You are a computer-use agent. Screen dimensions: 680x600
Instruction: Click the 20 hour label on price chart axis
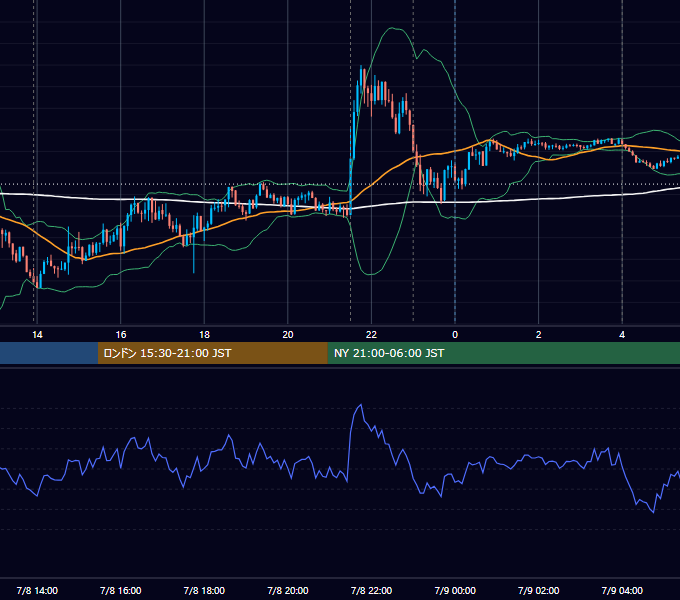click(x=288, y=335)
